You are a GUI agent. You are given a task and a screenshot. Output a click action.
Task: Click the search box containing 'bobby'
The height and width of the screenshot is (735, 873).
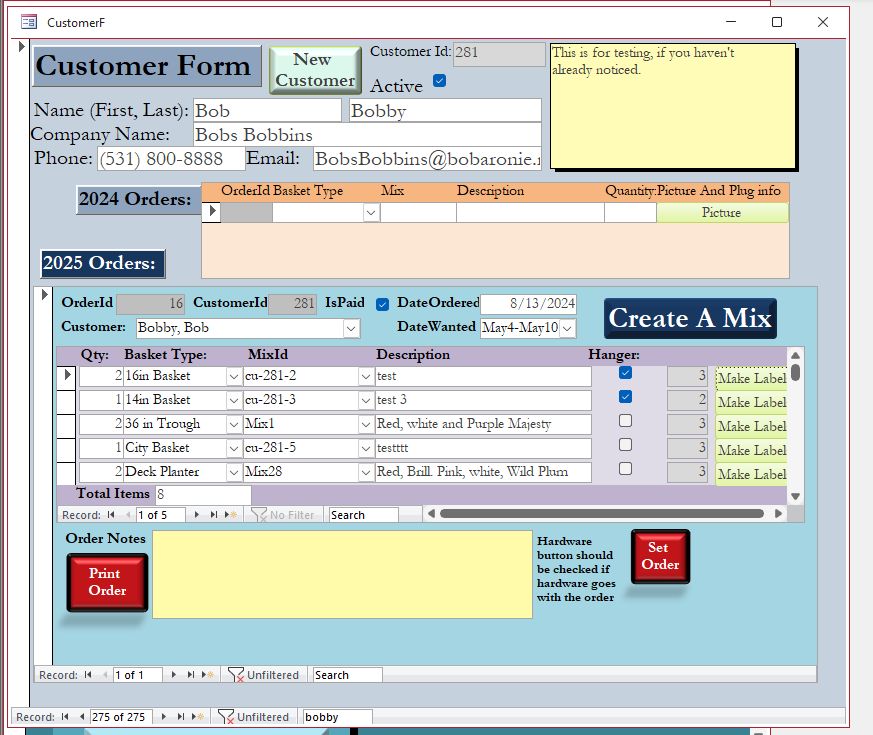click(337, 716)
